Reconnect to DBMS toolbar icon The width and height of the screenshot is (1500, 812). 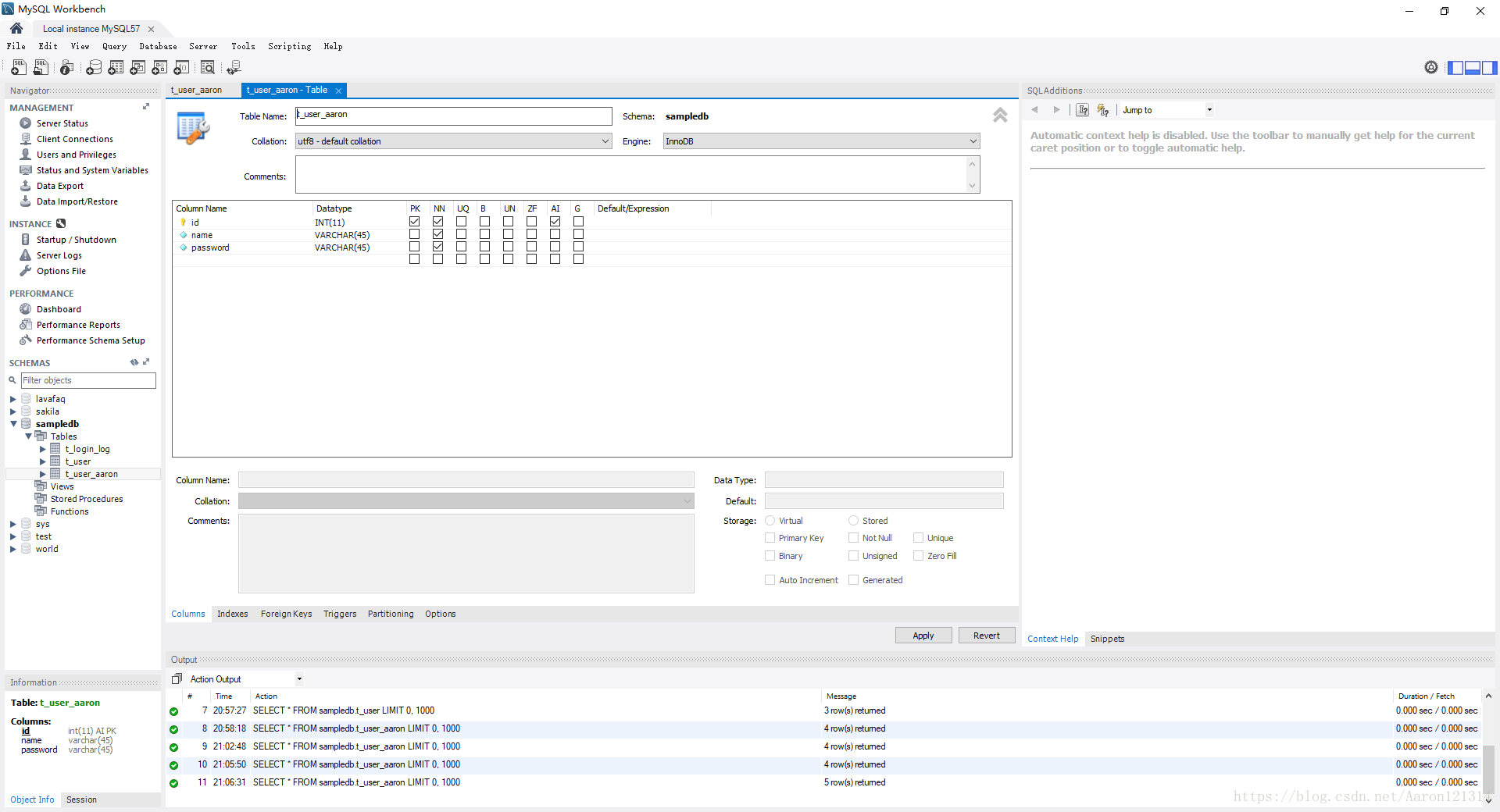234,68
